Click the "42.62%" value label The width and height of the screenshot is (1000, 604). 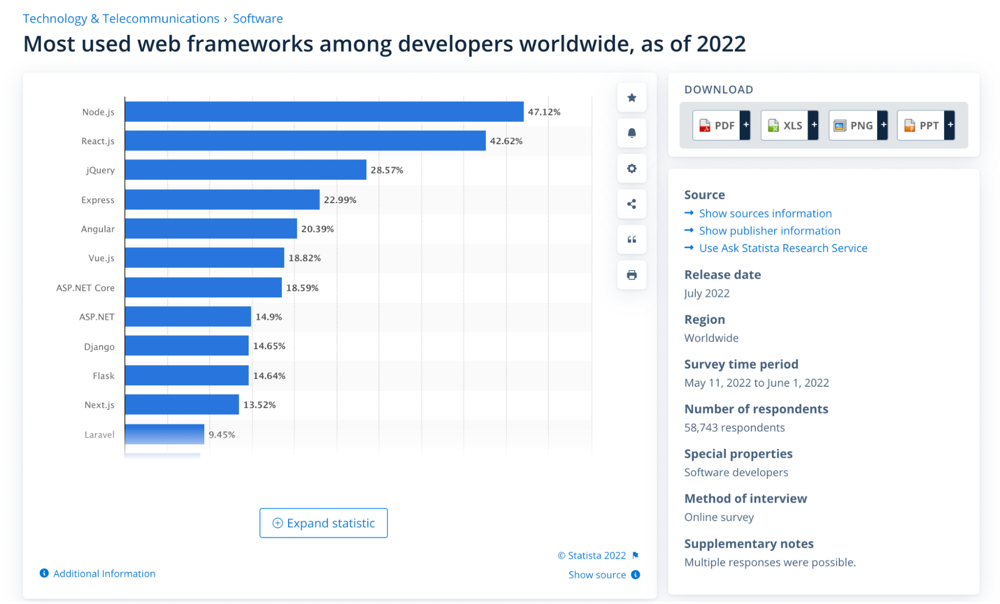coord(506,141)
